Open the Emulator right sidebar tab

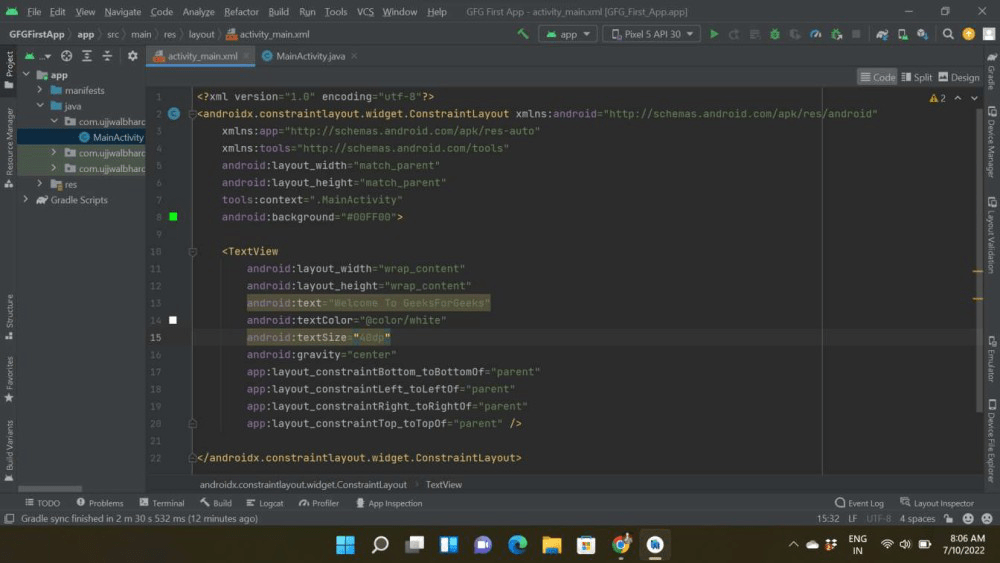coord(991,358)
